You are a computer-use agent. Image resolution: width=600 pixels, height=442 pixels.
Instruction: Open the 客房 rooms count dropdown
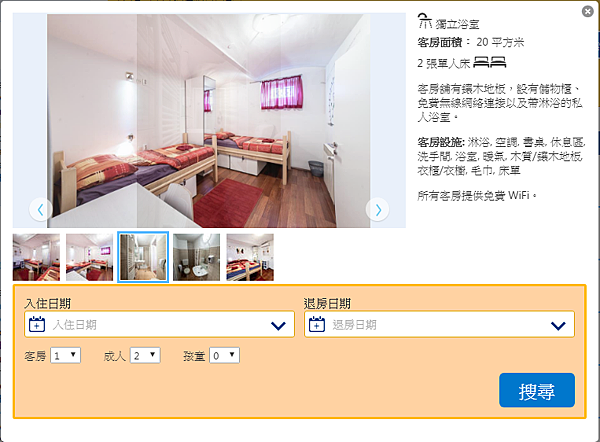tap(65, 356)
